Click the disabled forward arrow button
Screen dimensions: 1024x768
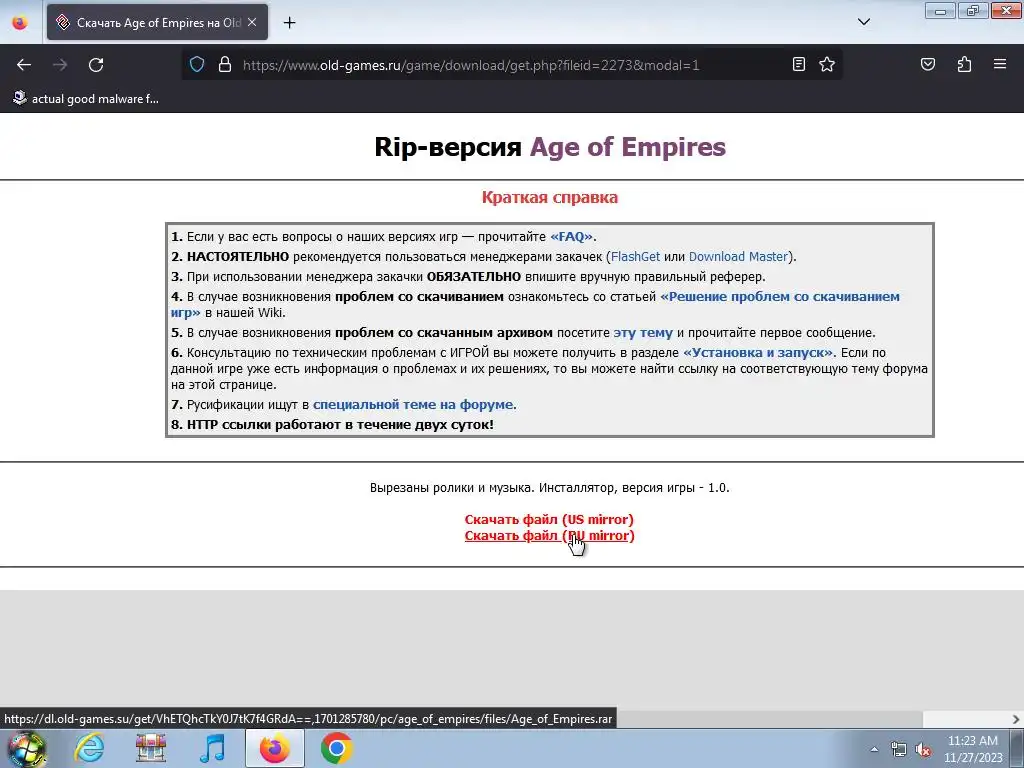60,65
